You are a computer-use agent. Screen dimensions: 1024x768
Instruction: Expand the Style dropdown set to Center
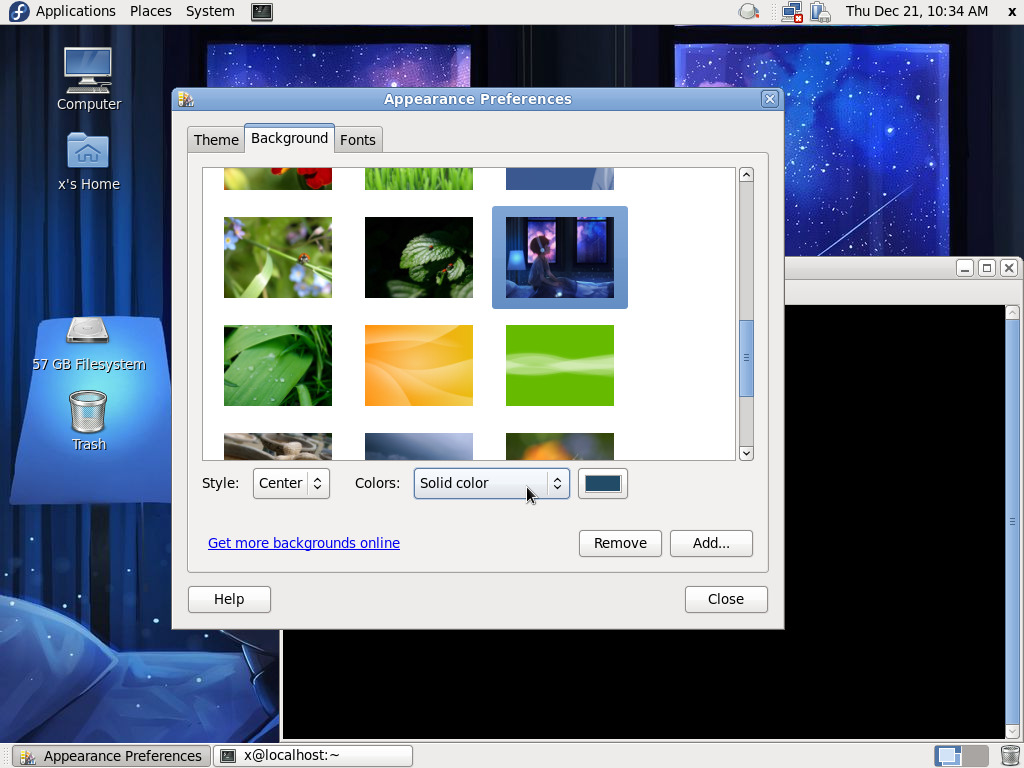click(x=291, y=483)
